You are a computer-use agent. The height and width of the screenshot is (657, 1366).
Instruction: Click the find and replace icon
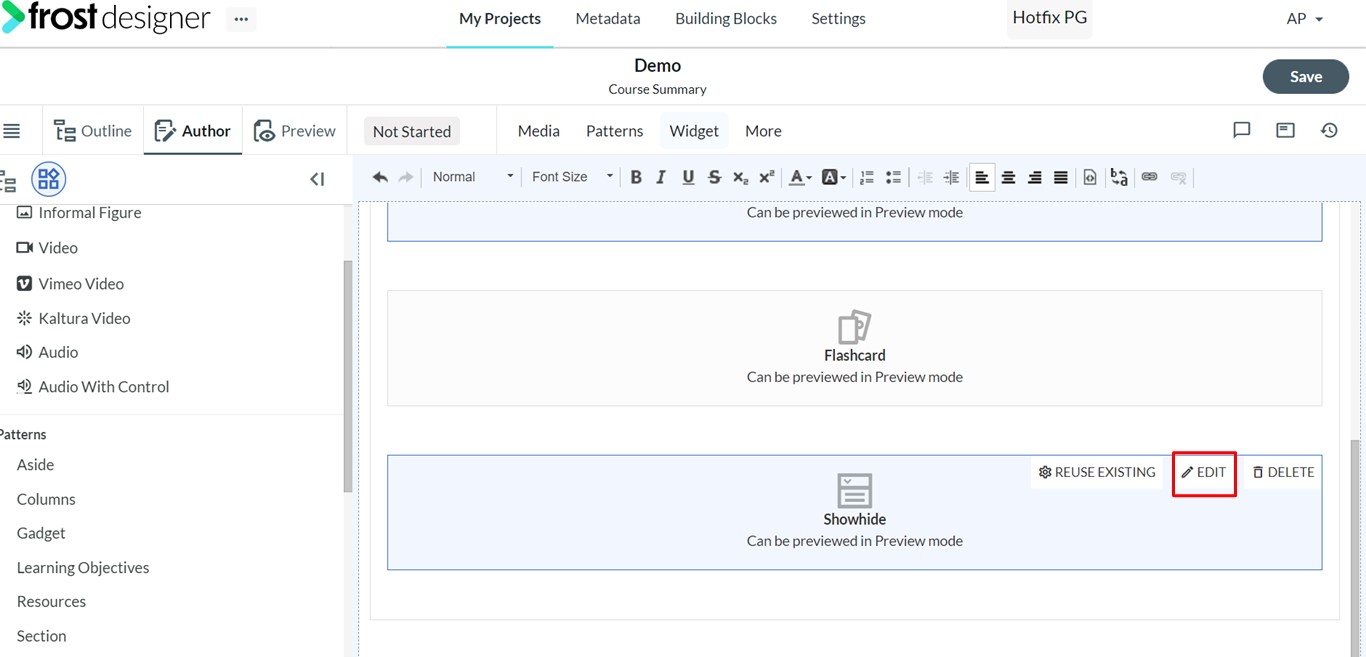(1119, 177)
